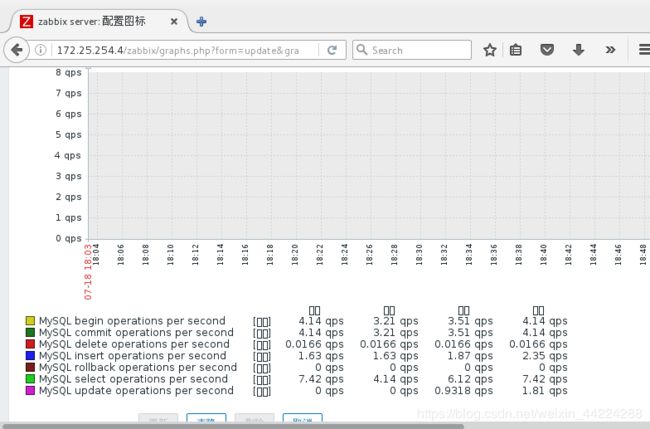The image size is (650, 429).
Task: Click the 2.35 qps value for insert operations
Action: coord(545,356)
